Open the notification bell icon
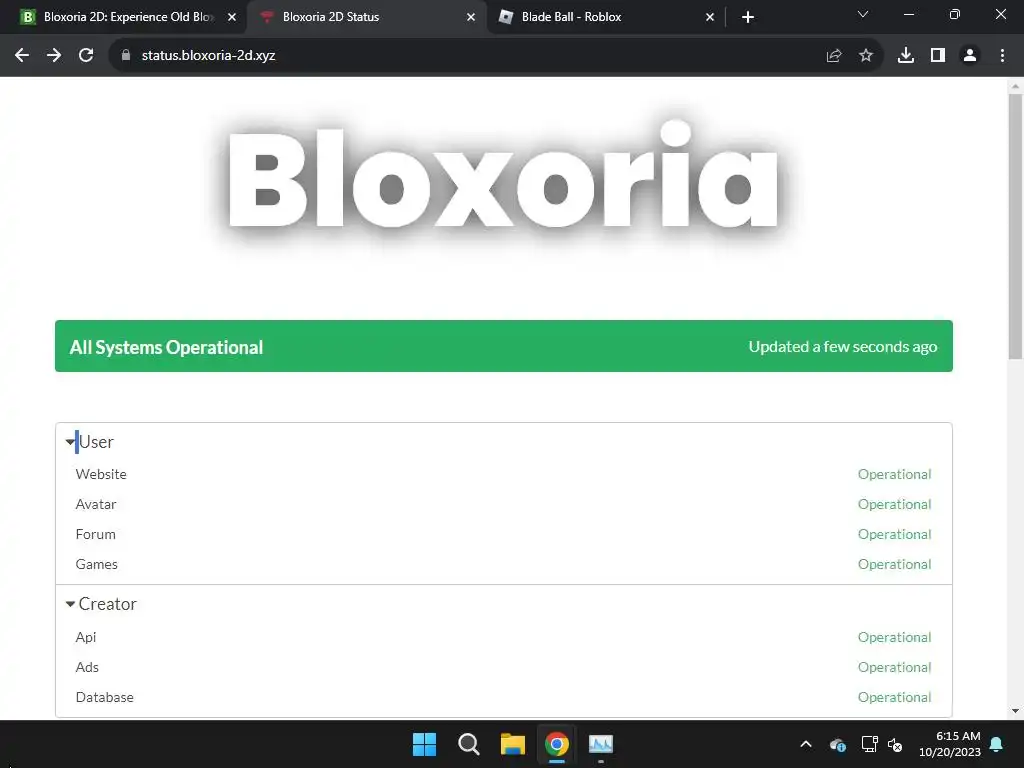The image size is (1024, 768). pos(997,744)
